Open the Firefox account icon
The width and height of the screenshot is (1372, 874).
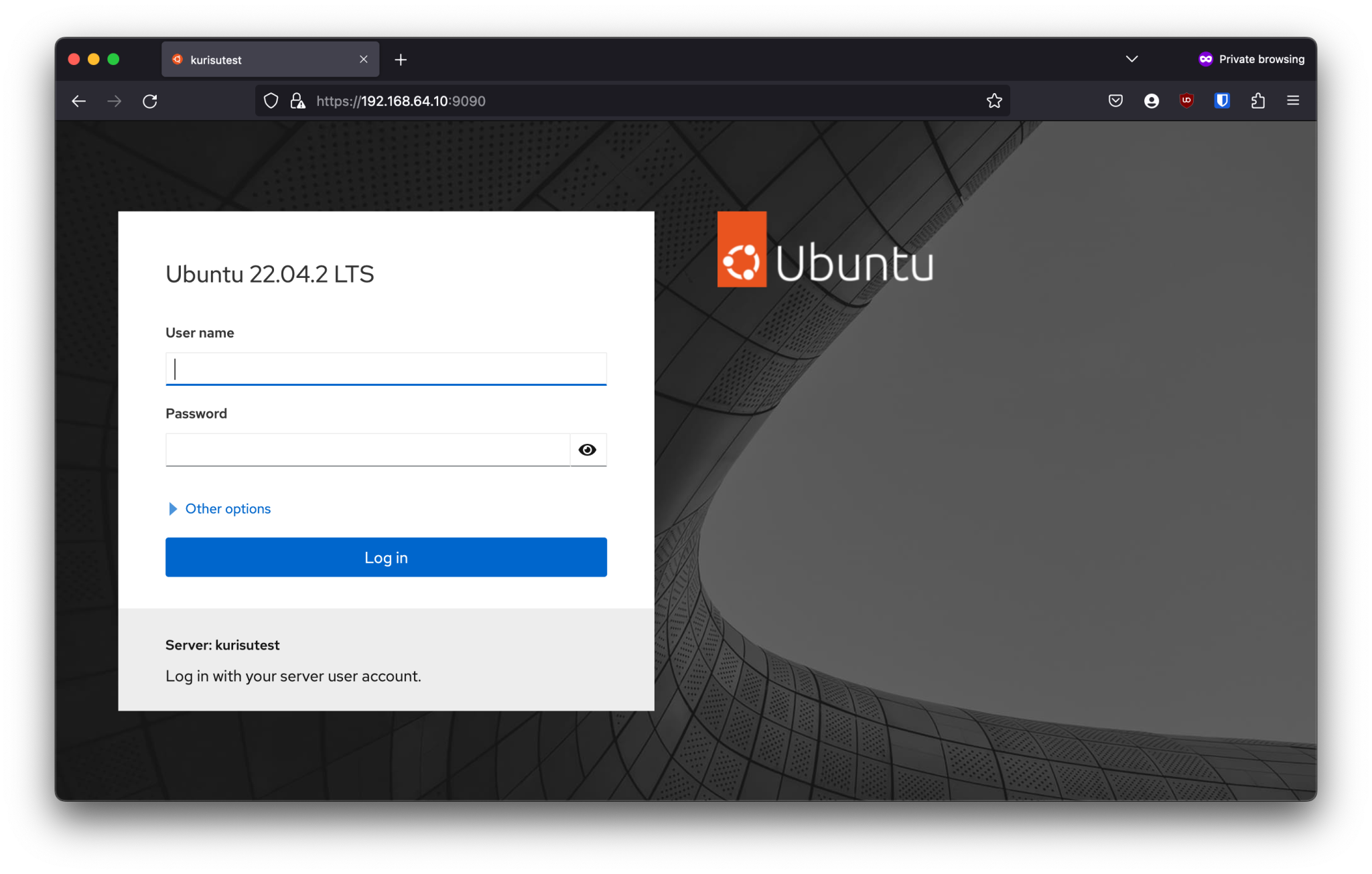coord(1152,101)
